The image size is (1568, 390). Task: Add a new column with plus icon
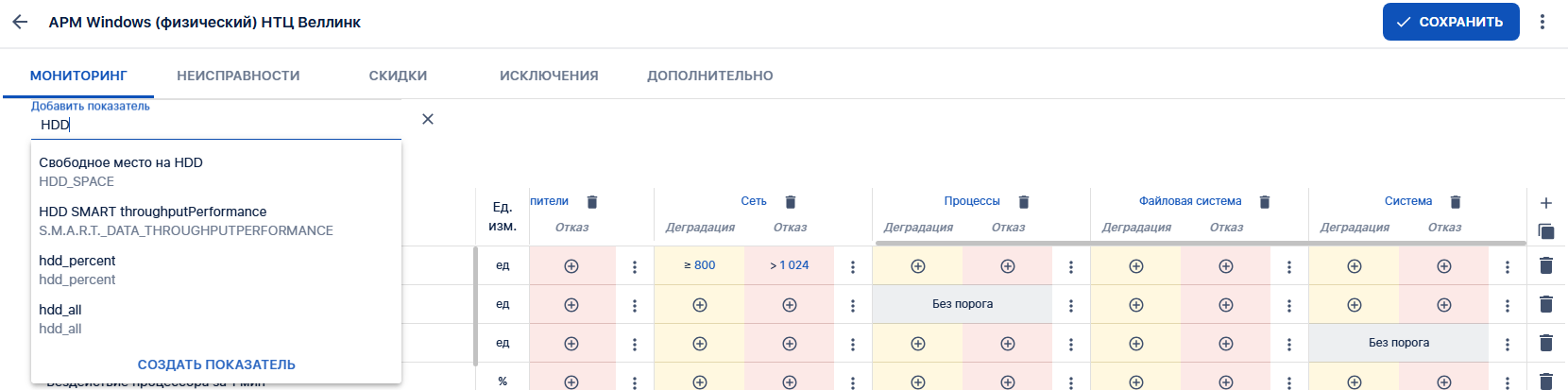1546,203
